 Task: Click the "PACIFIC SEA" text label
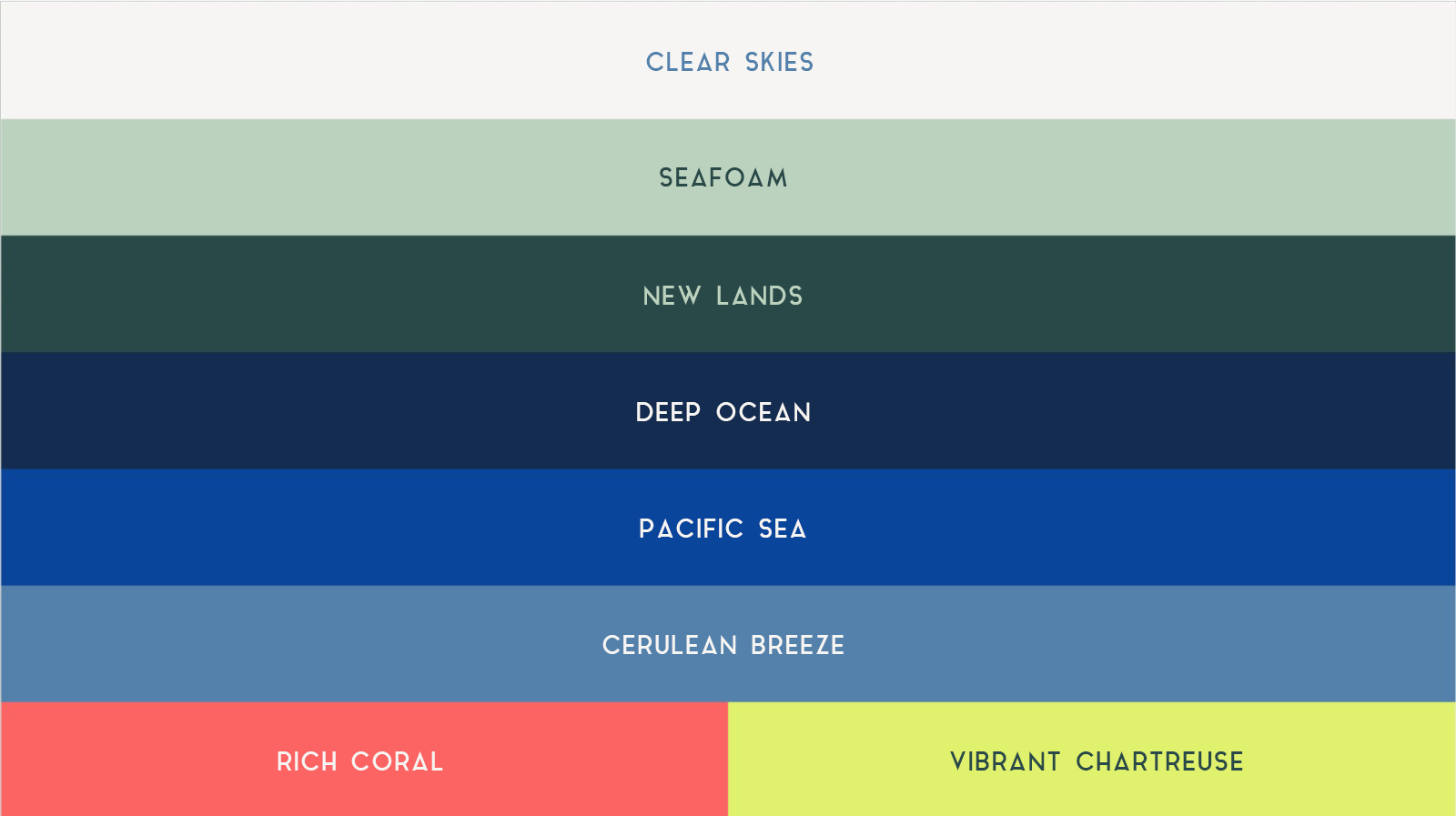(x=723, y=529)
